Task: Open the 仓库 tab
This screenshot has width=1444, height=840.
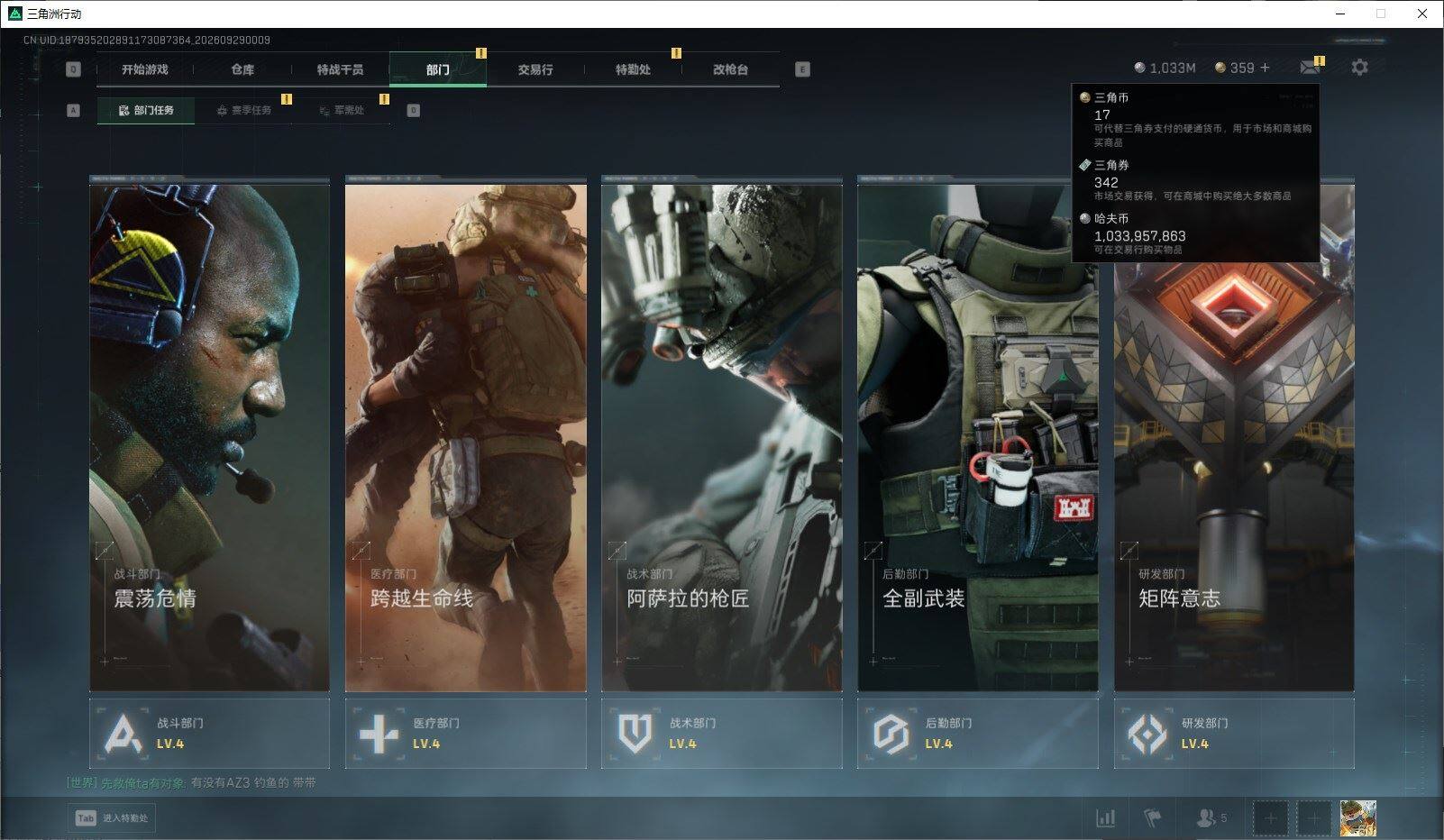Action: click(x=242, y=69)
